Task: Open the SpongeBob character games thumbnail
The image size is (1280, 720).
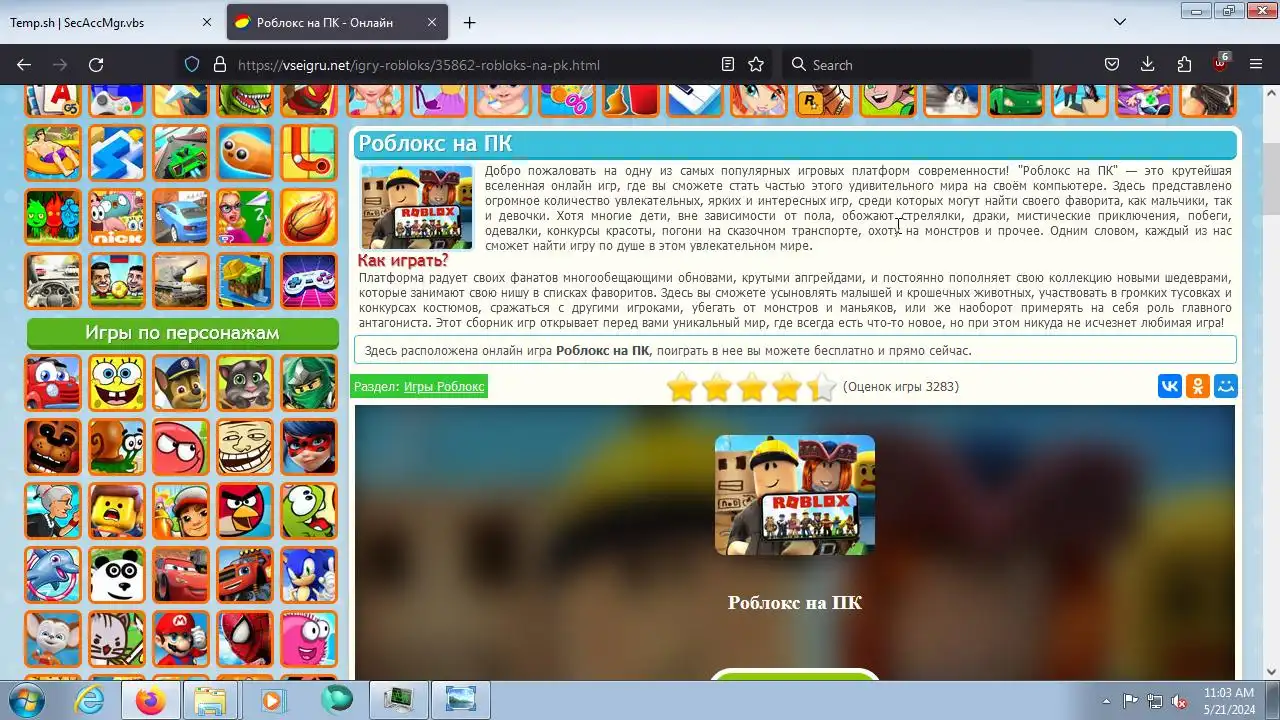Action: [117, 383]
